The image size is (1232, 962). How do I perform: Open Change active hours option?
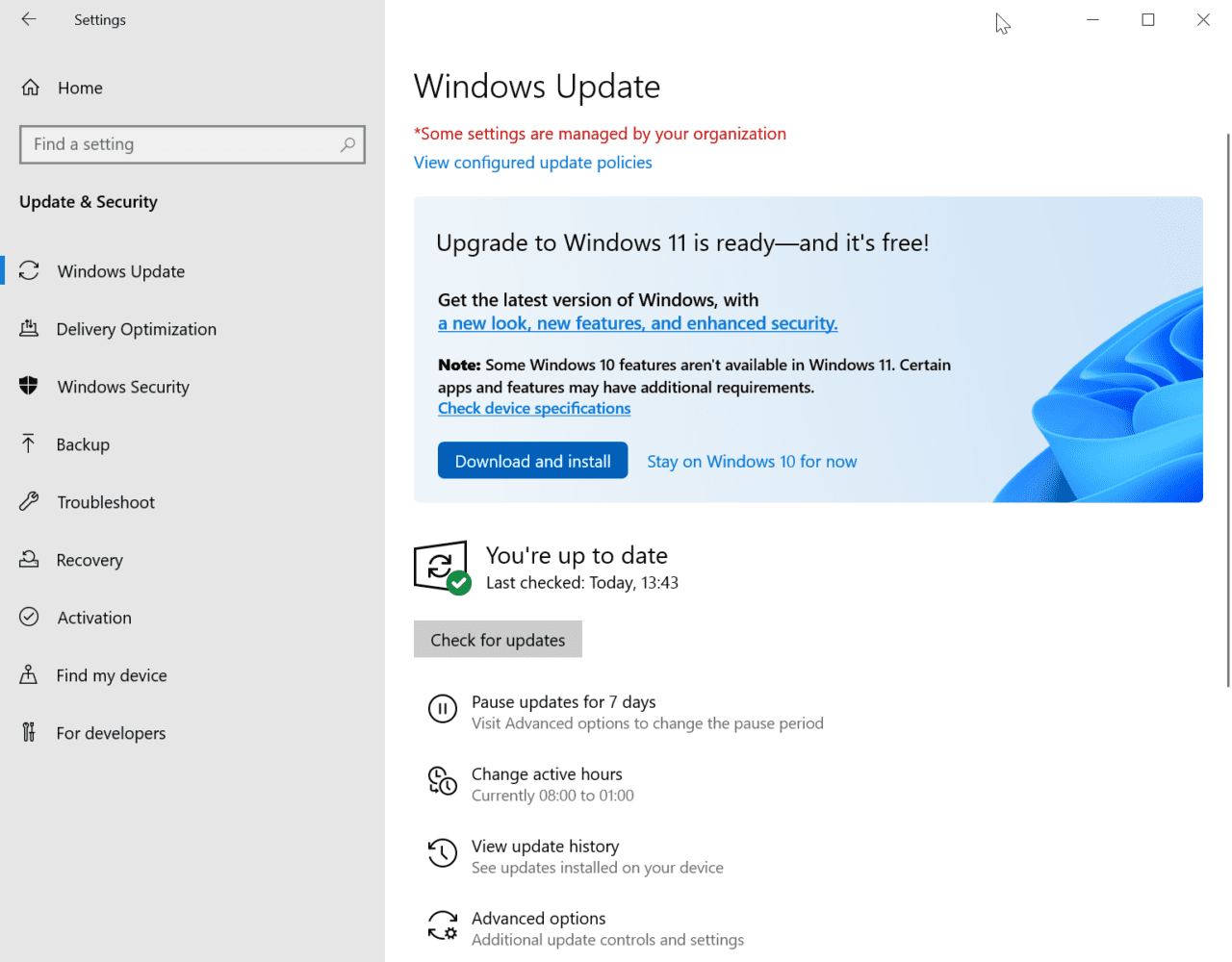(x=531, y=784)
